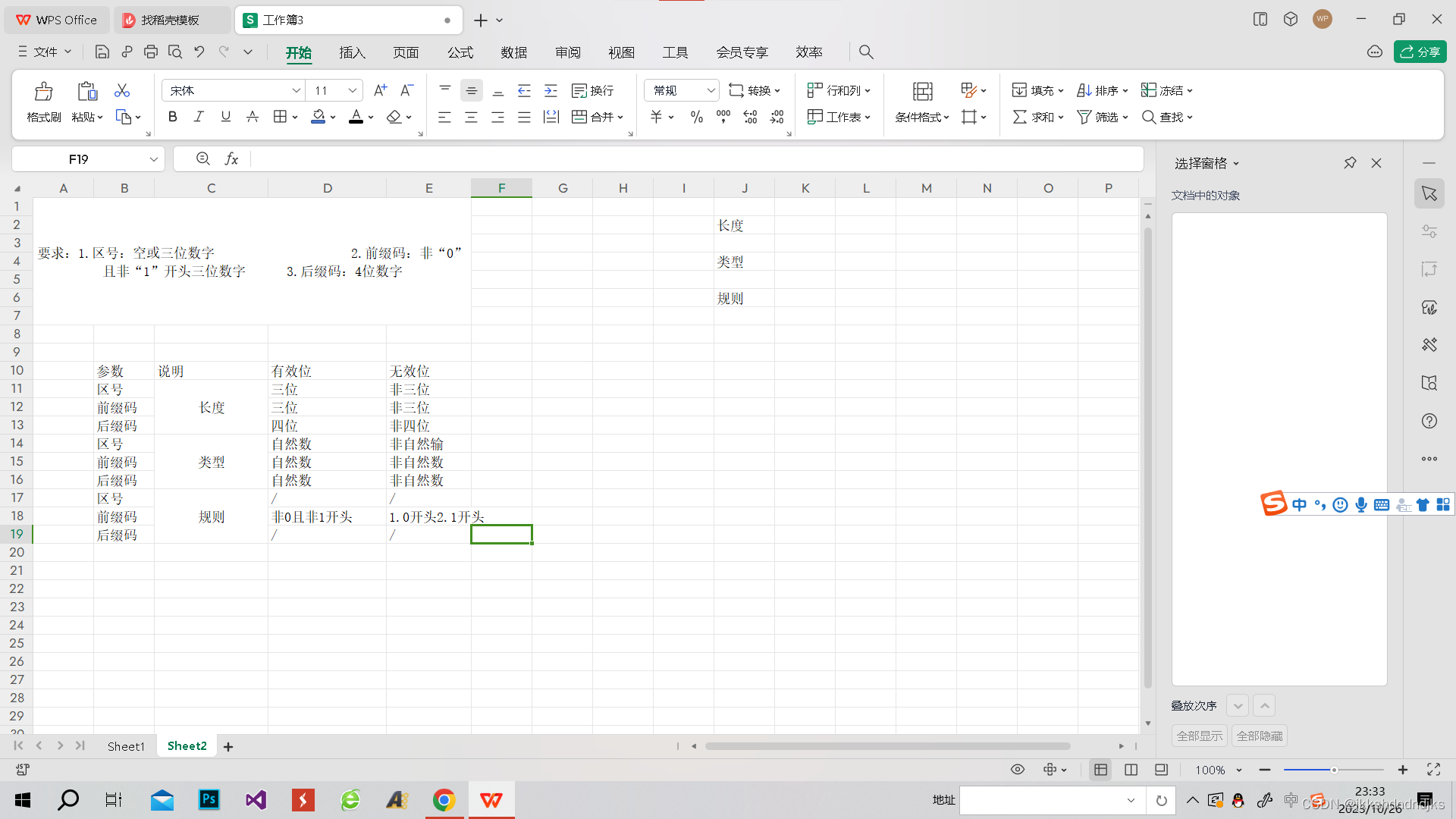Screen dimensions: 1456x819
Task: Click the Format Painter icon
Action: [x=43, y=93]
